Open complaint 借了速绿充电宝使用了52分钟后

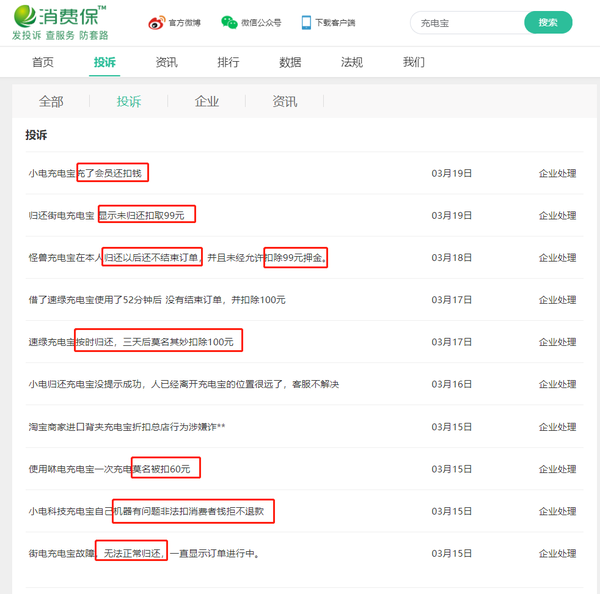157,300
